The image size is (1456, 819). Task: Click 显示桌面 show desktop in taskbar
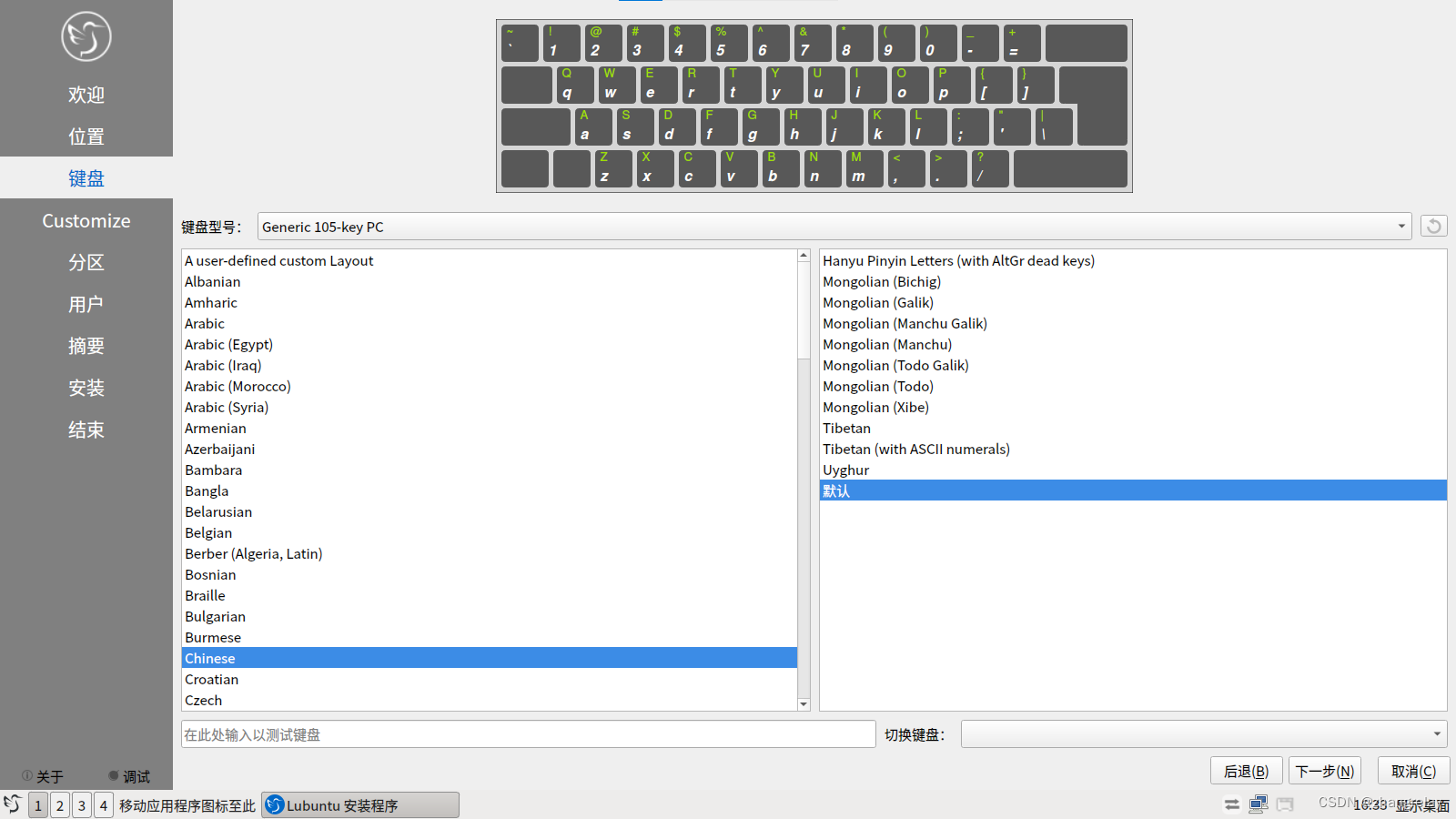(x=1422, y=805)
